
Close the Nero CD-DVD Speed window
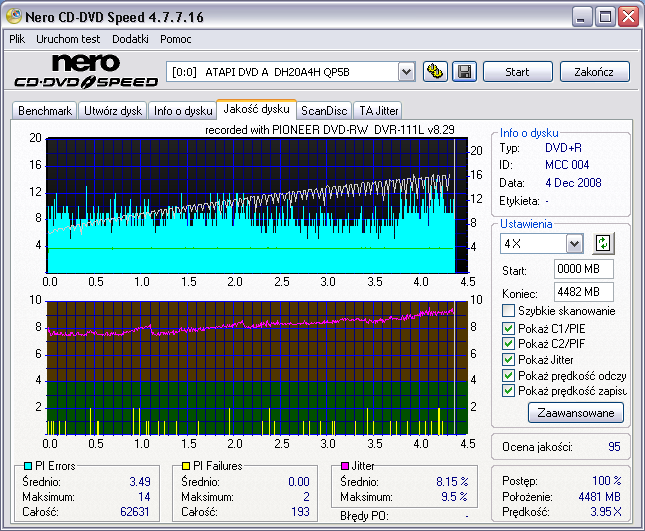629,17
